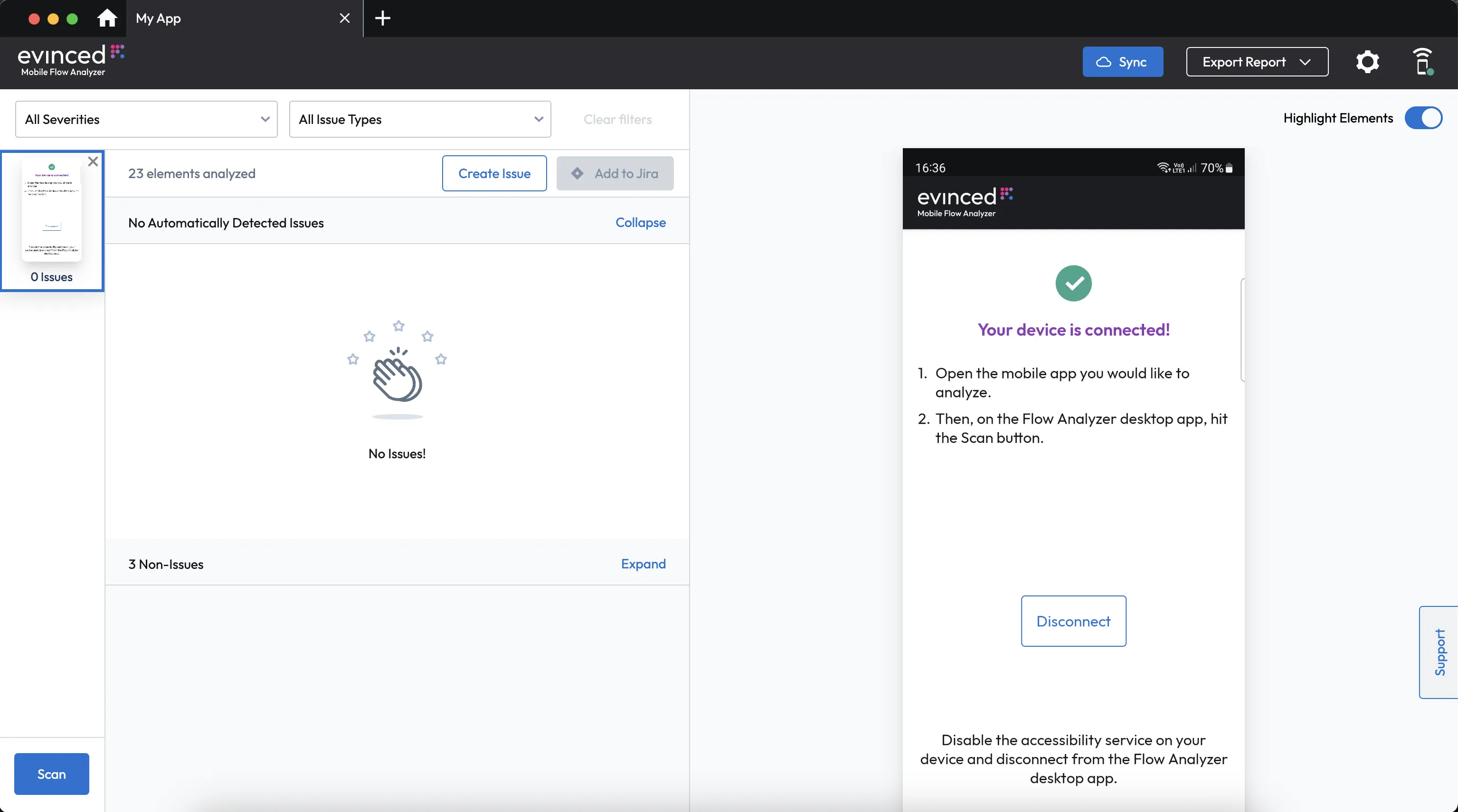Image resolution: width=1458 pixels, height=812 pixels.
Task: Toggle the Highlight Elements switch
Action: pyautogui.click(x=1423, y=118)
